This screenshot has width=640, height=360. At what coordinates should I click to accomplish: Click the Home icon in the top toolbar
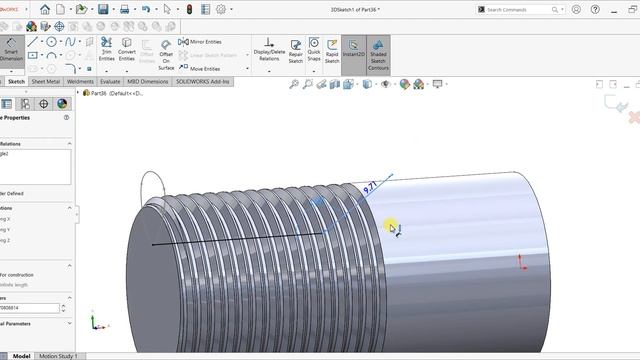coord(45,9)
